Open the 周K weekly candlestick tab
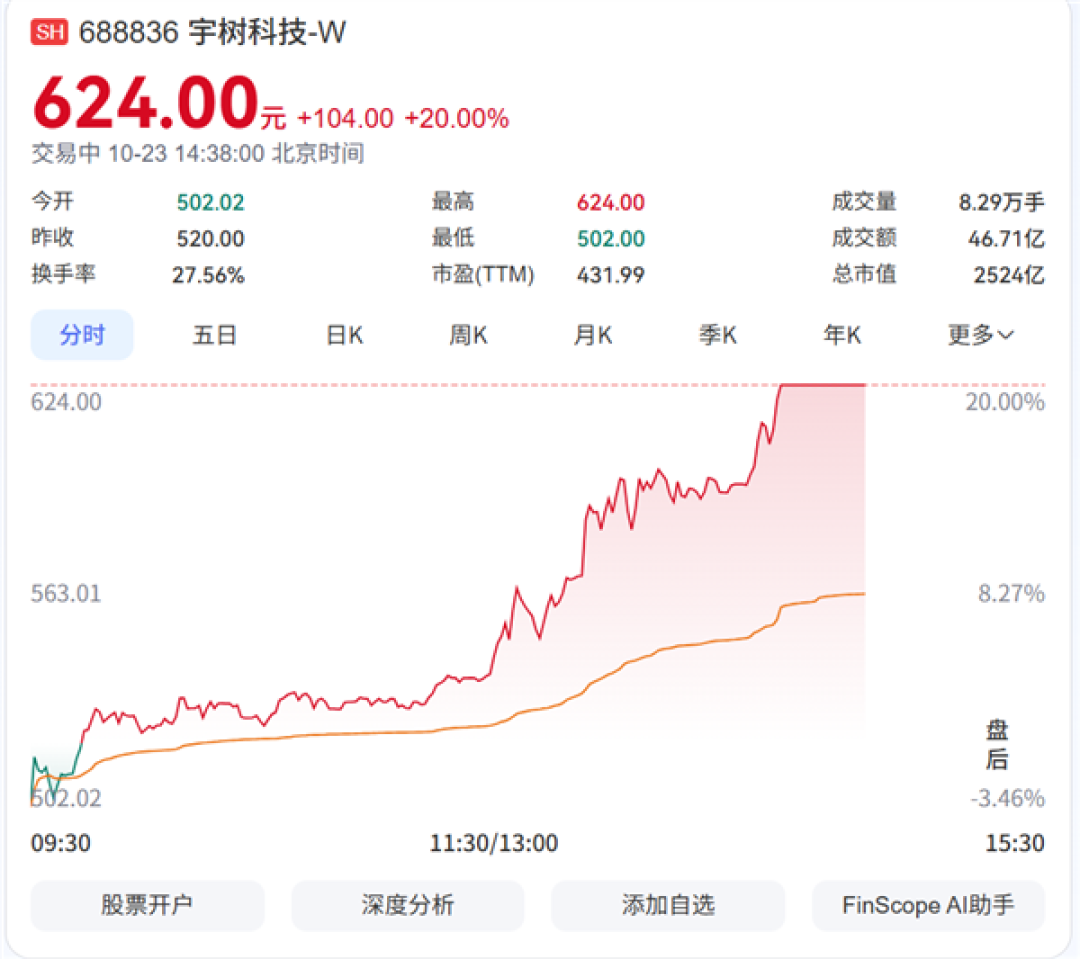The height and width of the screenshot is (959, 1080). (x=468, y=336)
